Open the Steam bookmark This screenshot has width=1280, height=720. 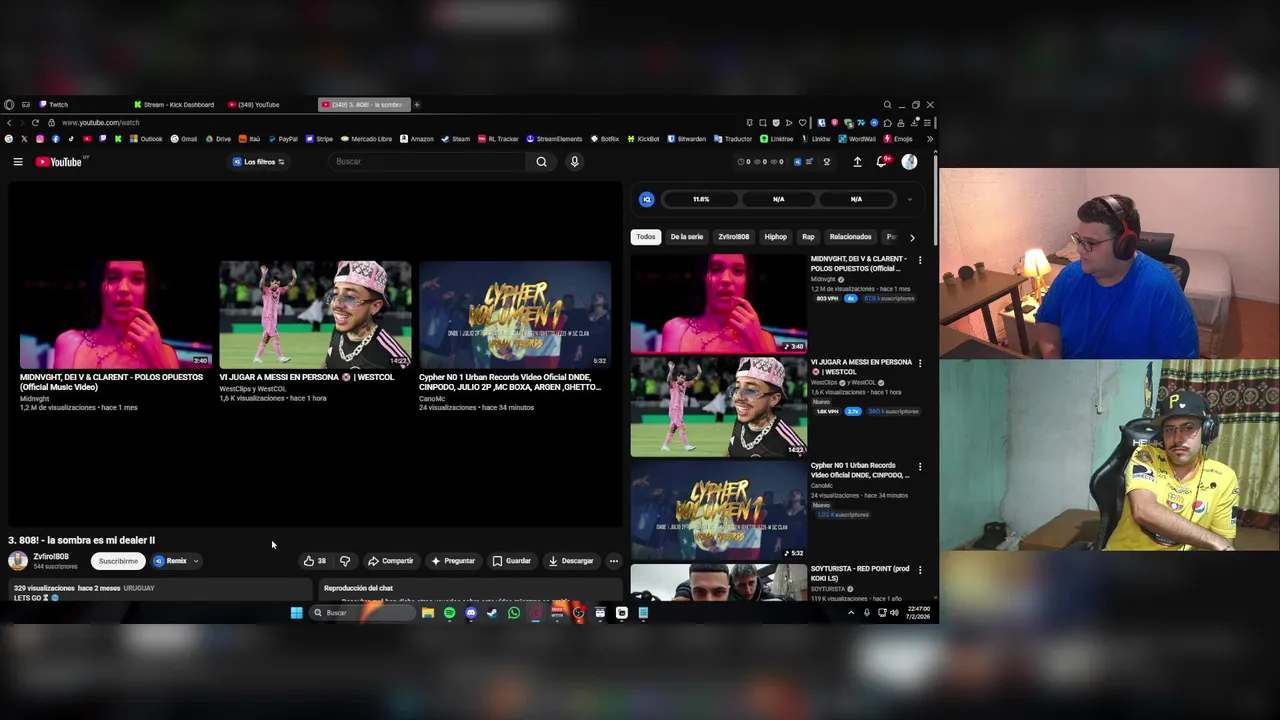455,139
